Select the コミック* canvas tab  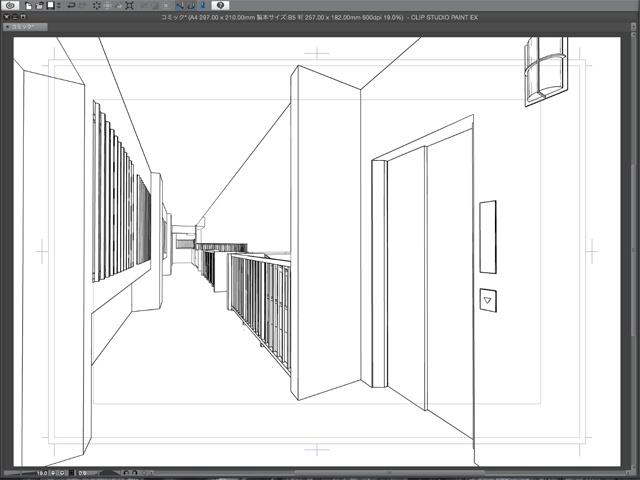25,27
